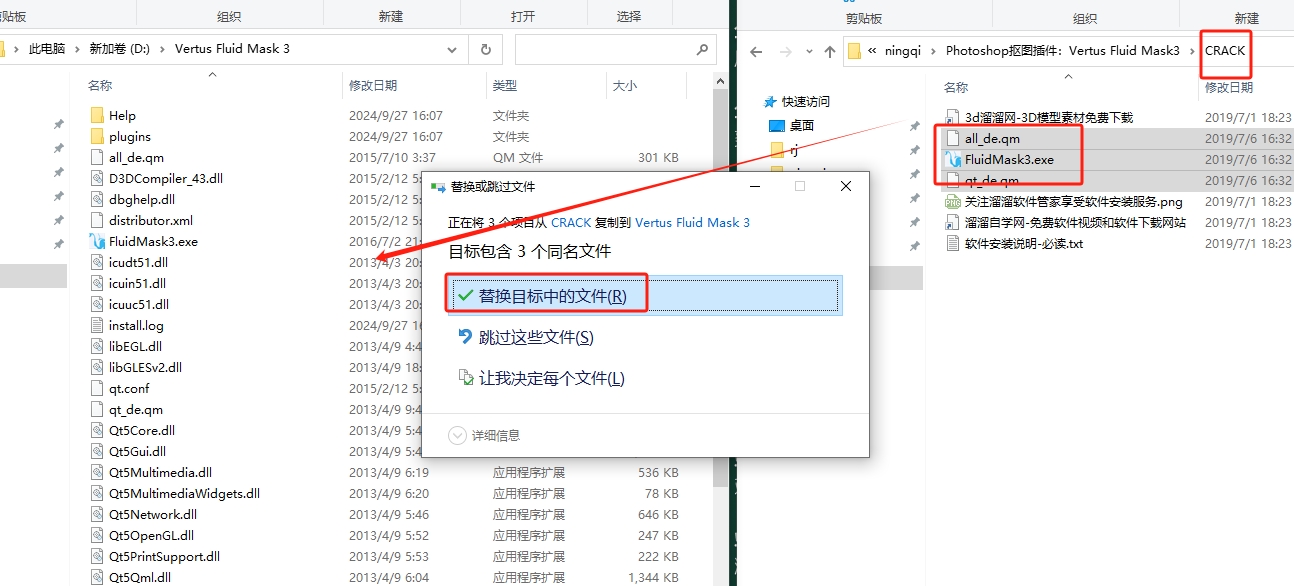Click the search magnifier icon in left window

pos(702,49)
